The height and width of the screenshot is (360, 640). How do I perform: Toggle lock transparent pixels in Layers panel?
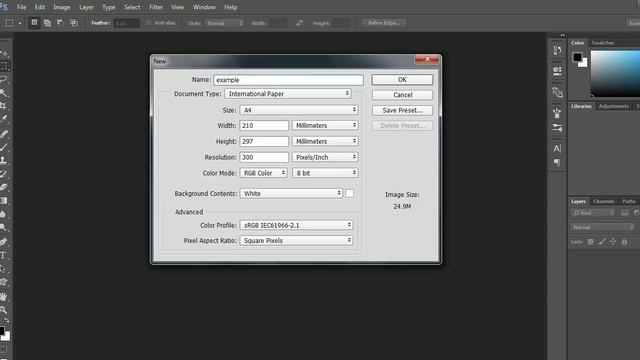point(590,242)
